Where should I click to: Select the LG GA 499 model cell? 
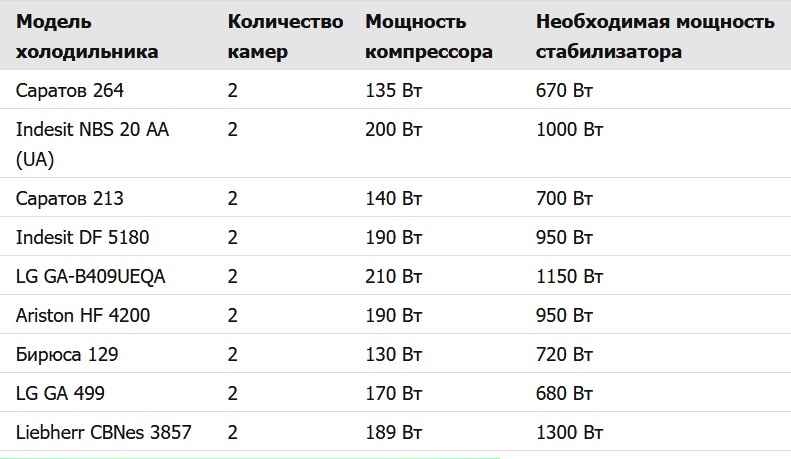pos(61,393)
